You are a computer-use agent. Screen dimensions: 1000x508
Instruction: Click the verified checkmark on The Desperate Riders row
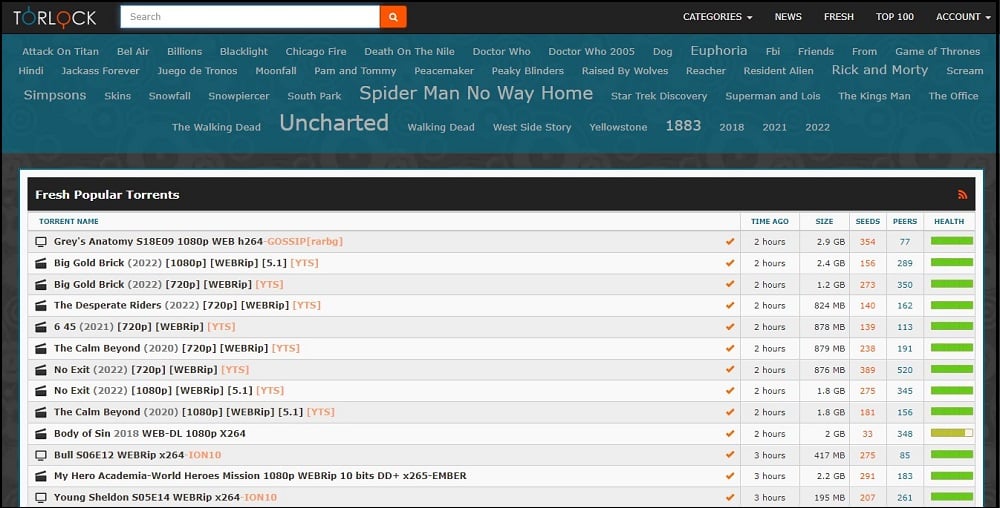coord(730,305)
